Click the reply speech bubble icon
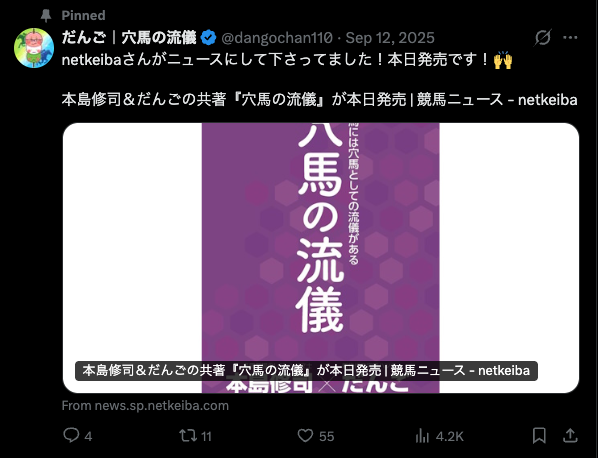The image size is (598, 458). point(71,435)
